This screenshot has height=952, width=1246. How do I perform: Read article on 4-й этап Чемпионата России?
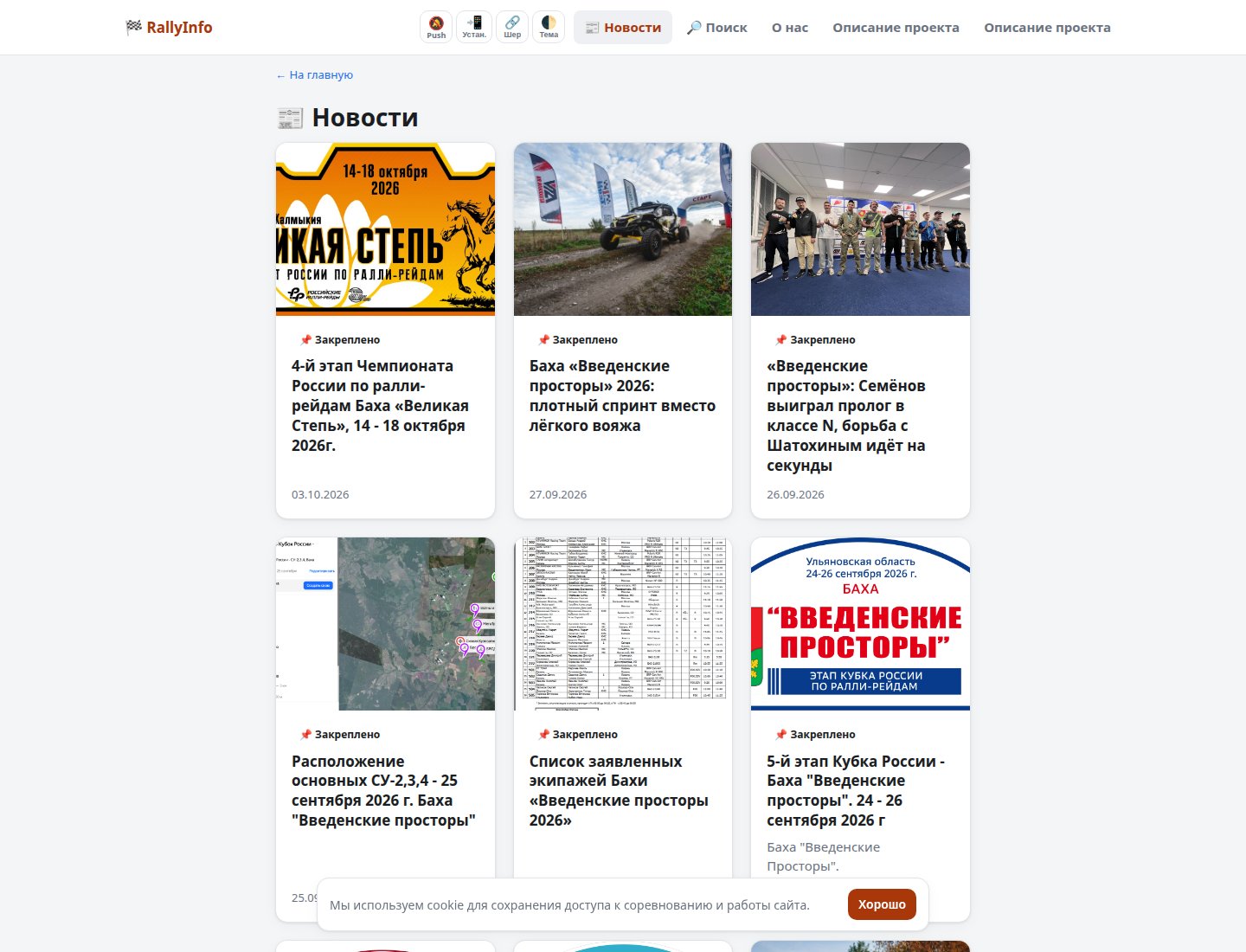click(381, 406)
